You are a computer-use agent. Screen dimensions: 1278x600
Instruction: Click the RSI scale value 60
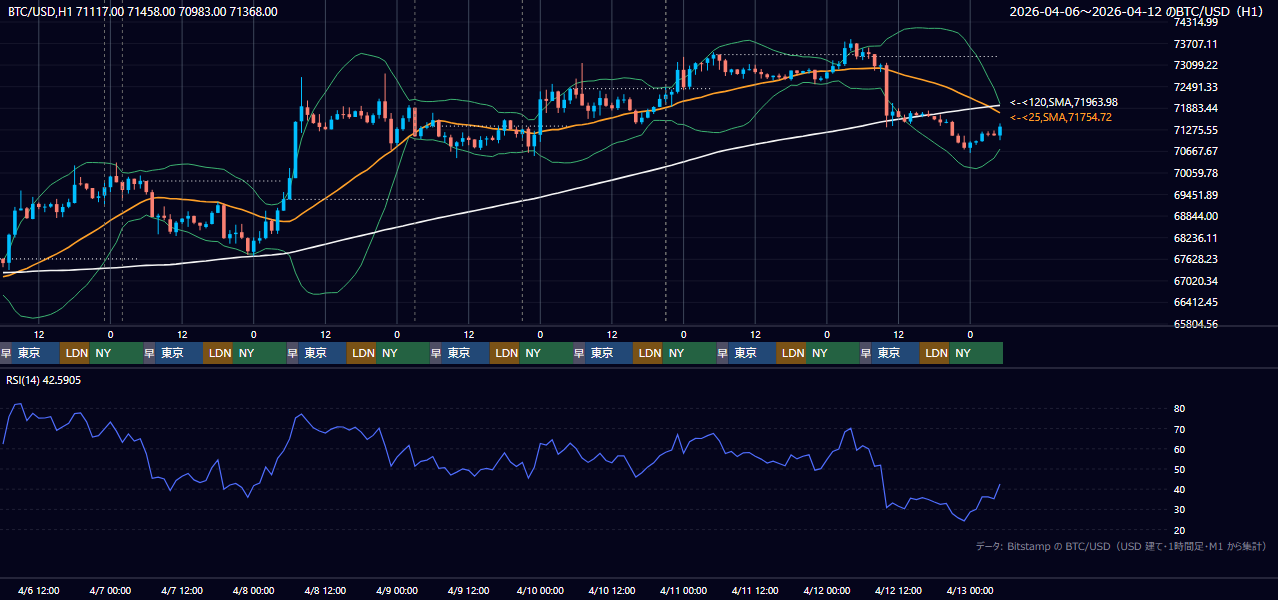(x=1180, y=449)
